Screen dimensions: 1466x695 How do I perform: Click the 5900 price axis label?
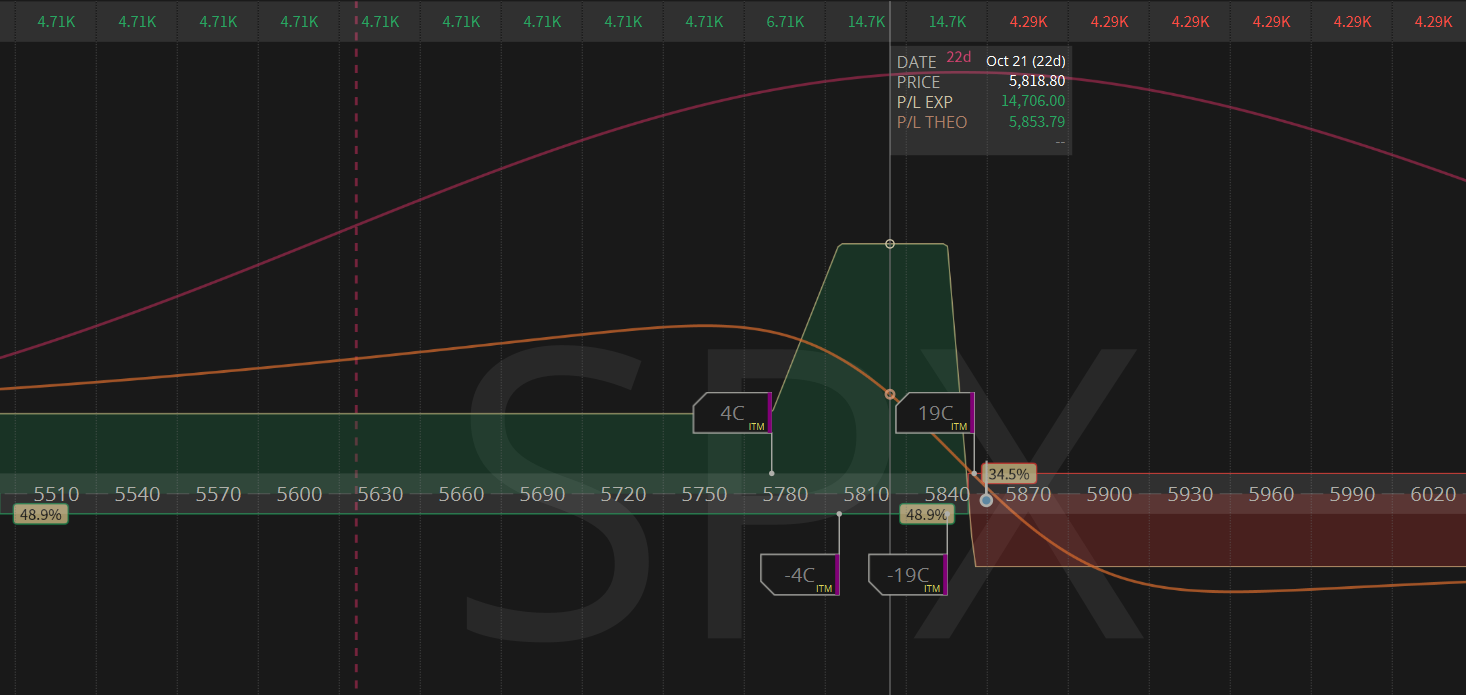(x=1109, y=494)
